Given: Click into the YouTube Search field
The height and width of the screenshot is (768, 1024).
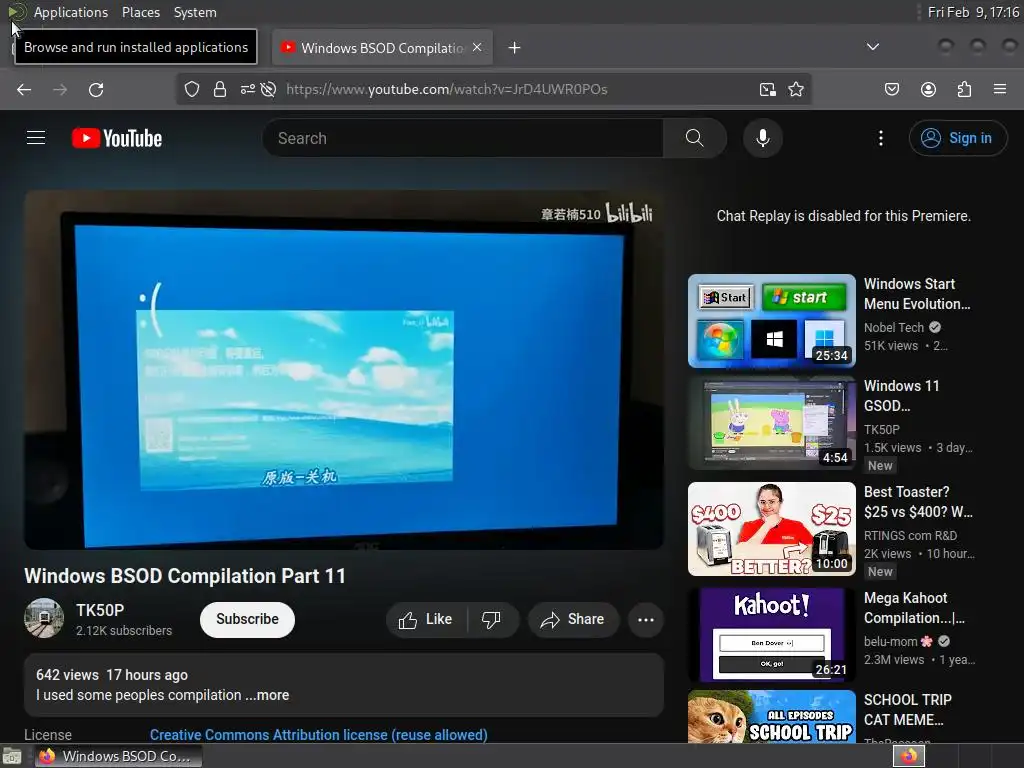Looking at the screenshot, I should coord(463,138).
